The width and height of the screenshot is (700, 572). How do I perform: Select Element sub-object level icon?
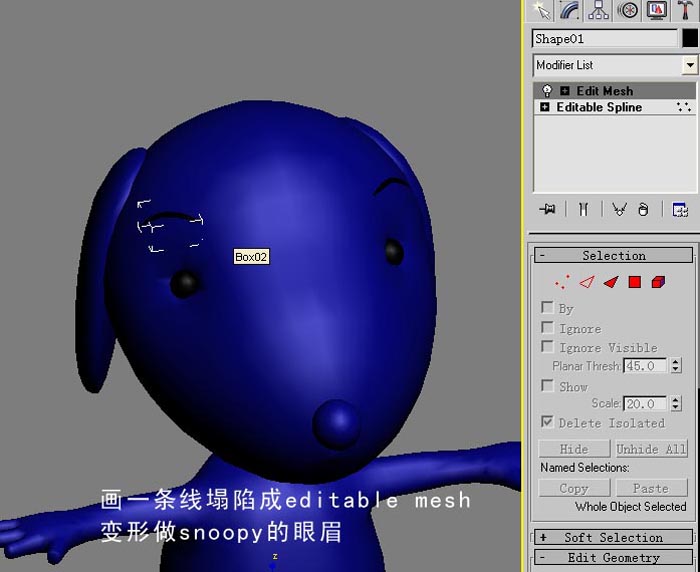[x=658, y=282]
